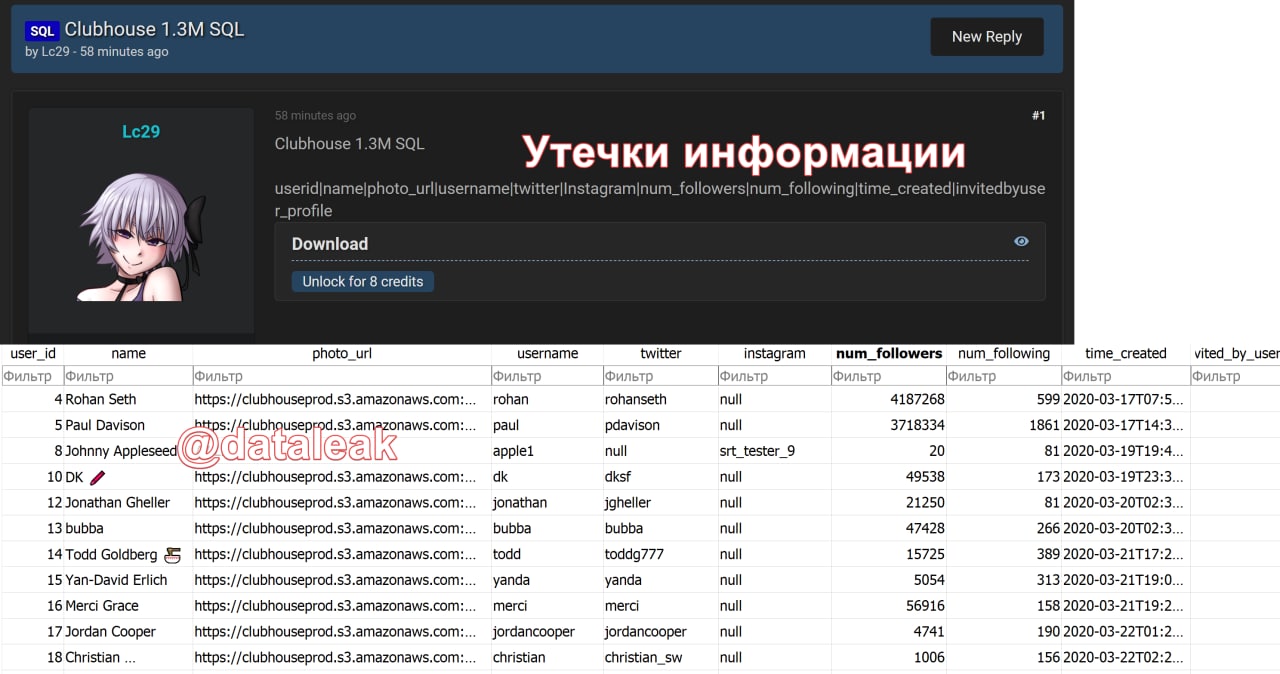The image size is (1280, 674).
Task: Select the cell 'Todd Goldberg'
Action: 129,554
